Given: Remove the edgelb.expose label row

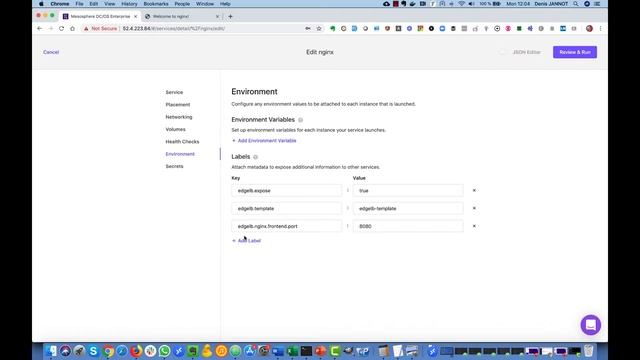Looking at the screenshot, I should click(x=474, y=191).
